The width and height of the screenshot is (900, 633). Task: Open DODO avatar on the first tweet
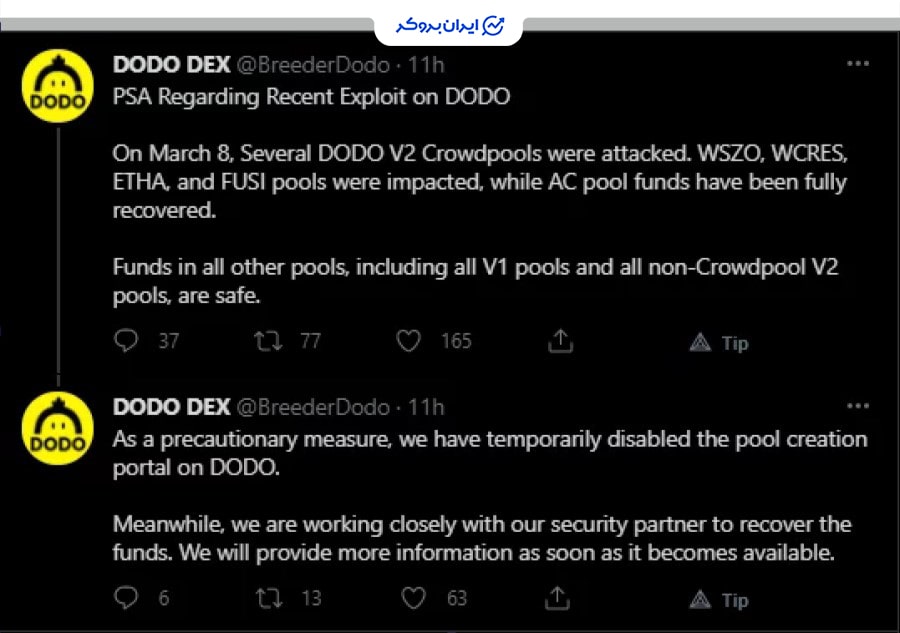click(58, 86)
